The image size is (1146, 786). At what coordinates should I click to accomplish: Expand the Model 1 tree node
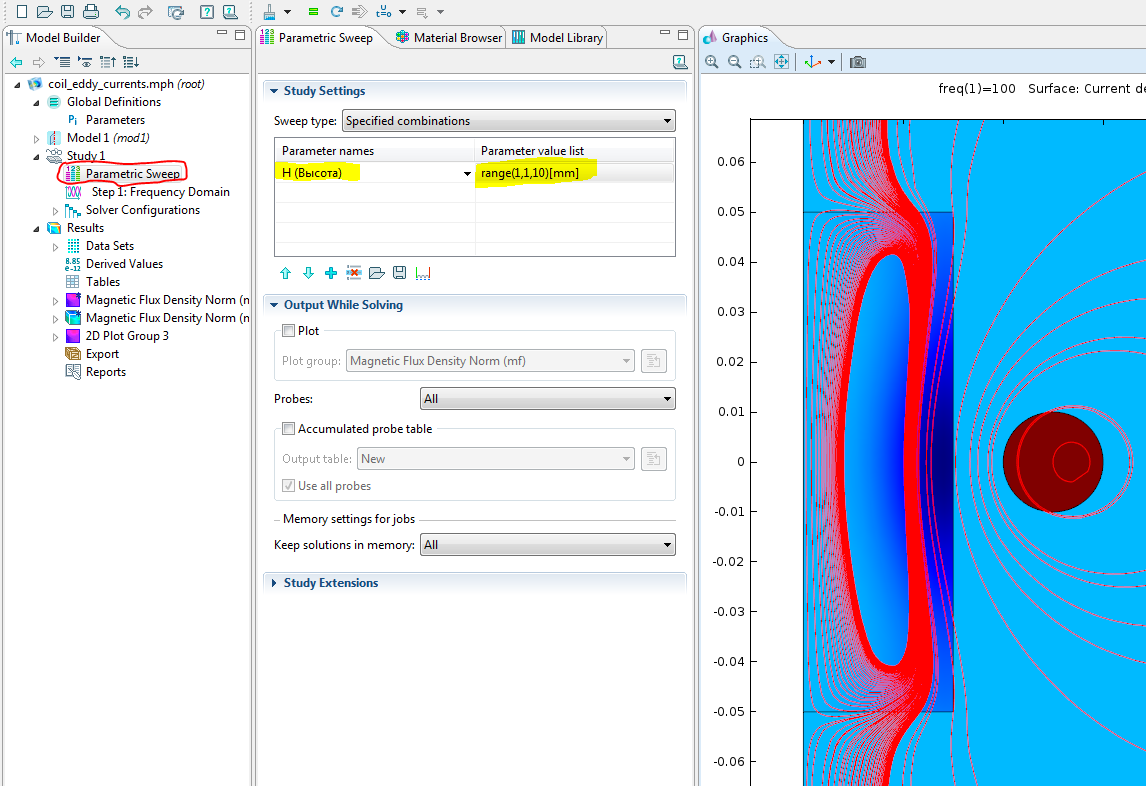pyautogui.click(x=37, y=138)
